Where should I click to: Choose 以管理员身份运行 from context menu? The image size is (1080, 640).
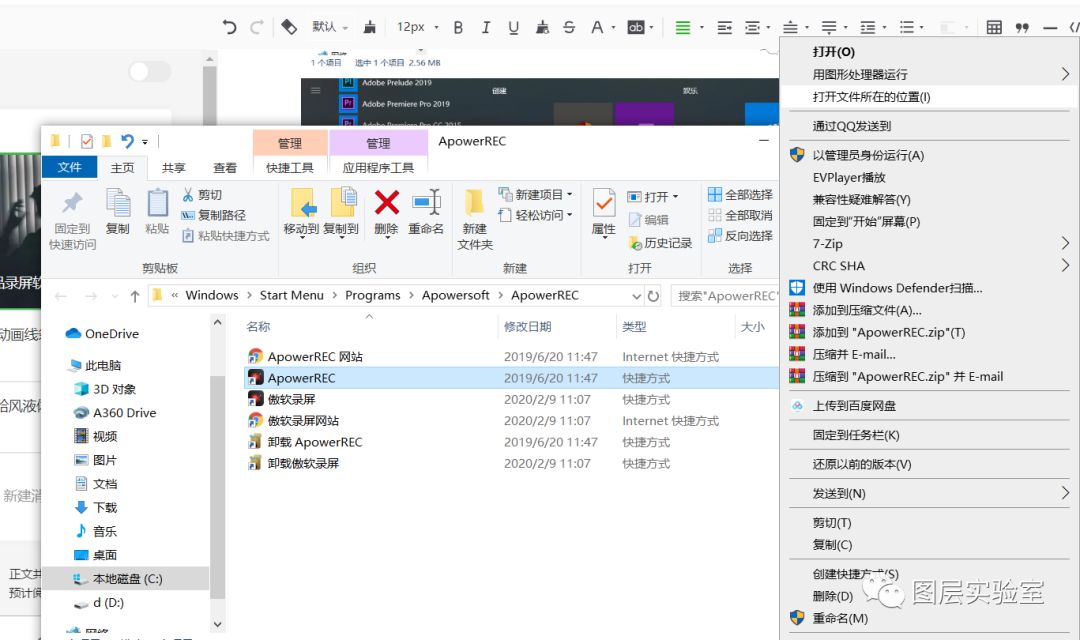(930, 155)
